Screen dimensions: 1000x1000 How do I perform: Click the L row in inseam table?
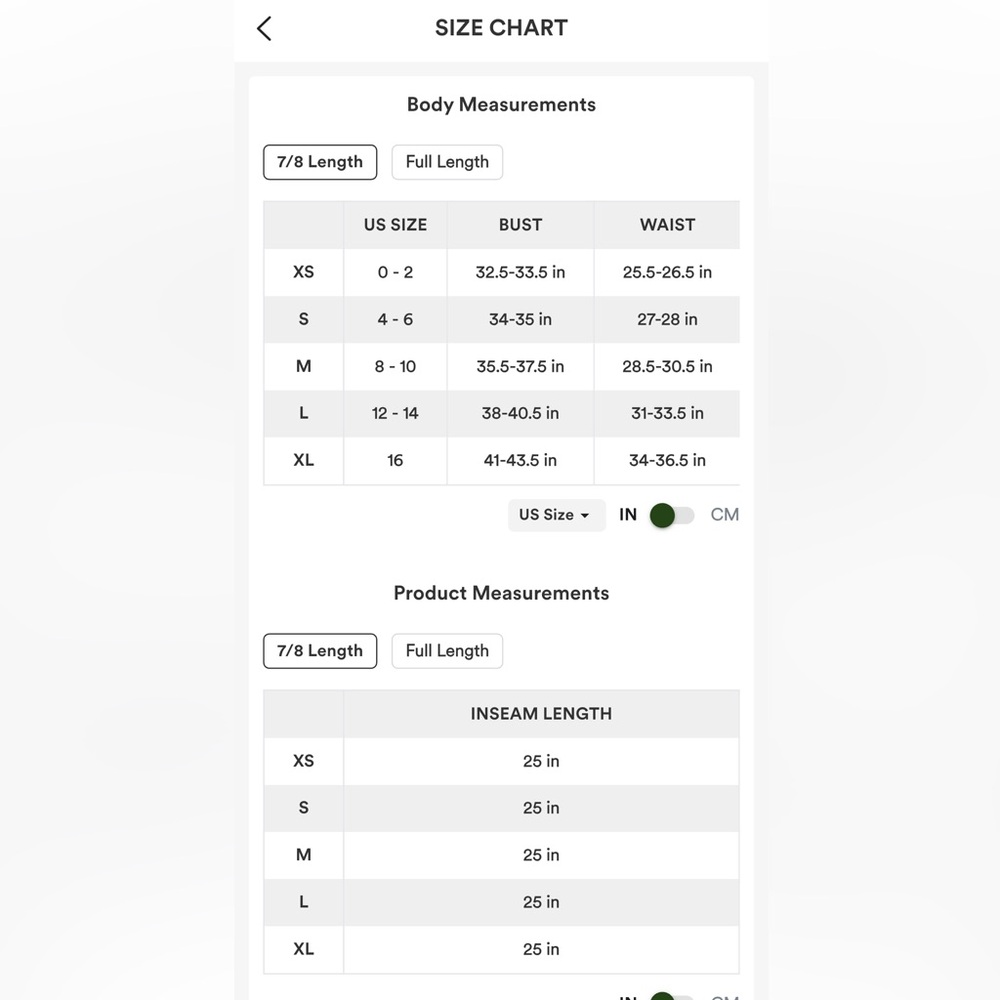(x=501, y=902)
